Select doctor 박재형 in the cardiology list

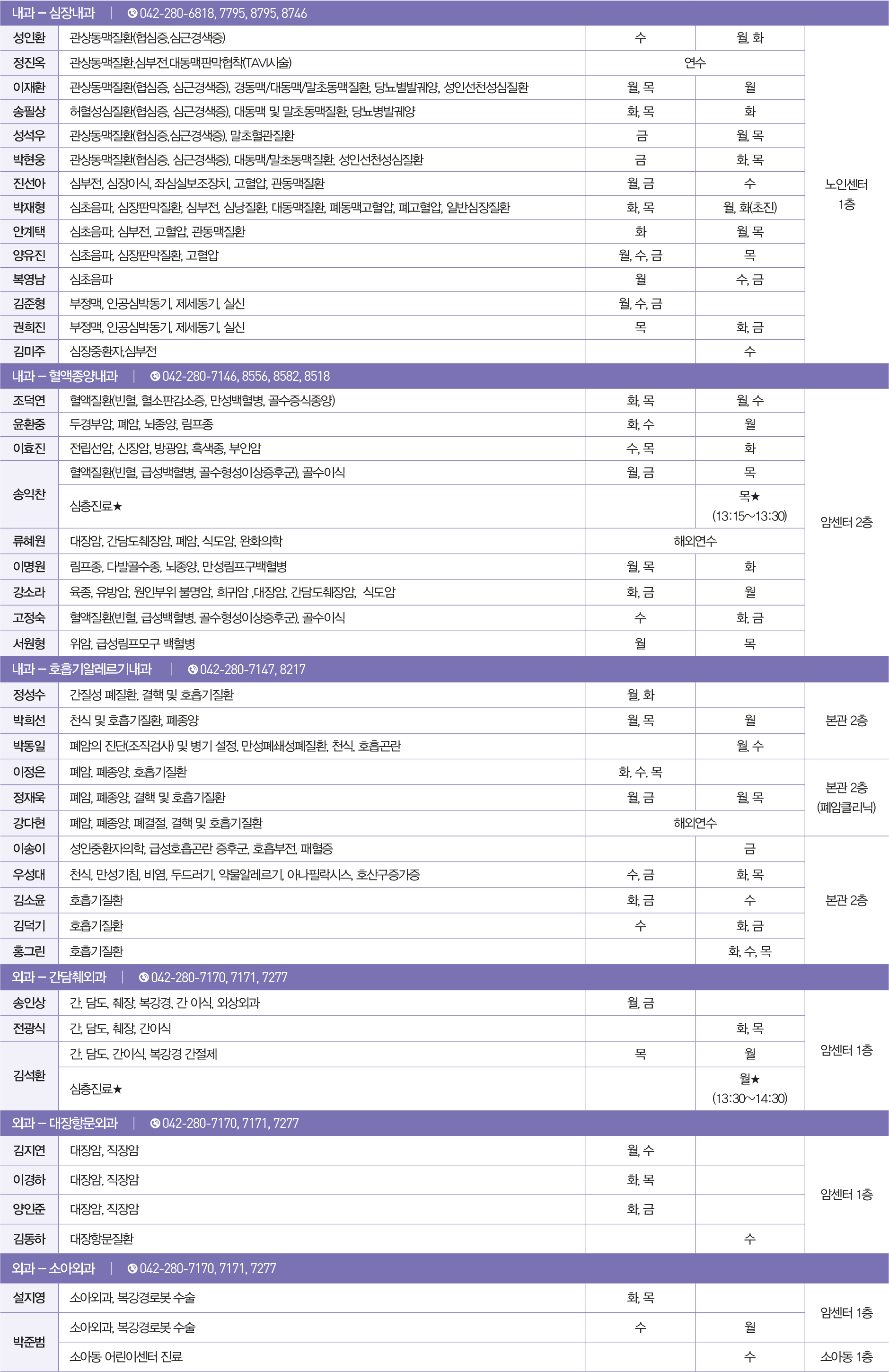click(x=29, y=208)
